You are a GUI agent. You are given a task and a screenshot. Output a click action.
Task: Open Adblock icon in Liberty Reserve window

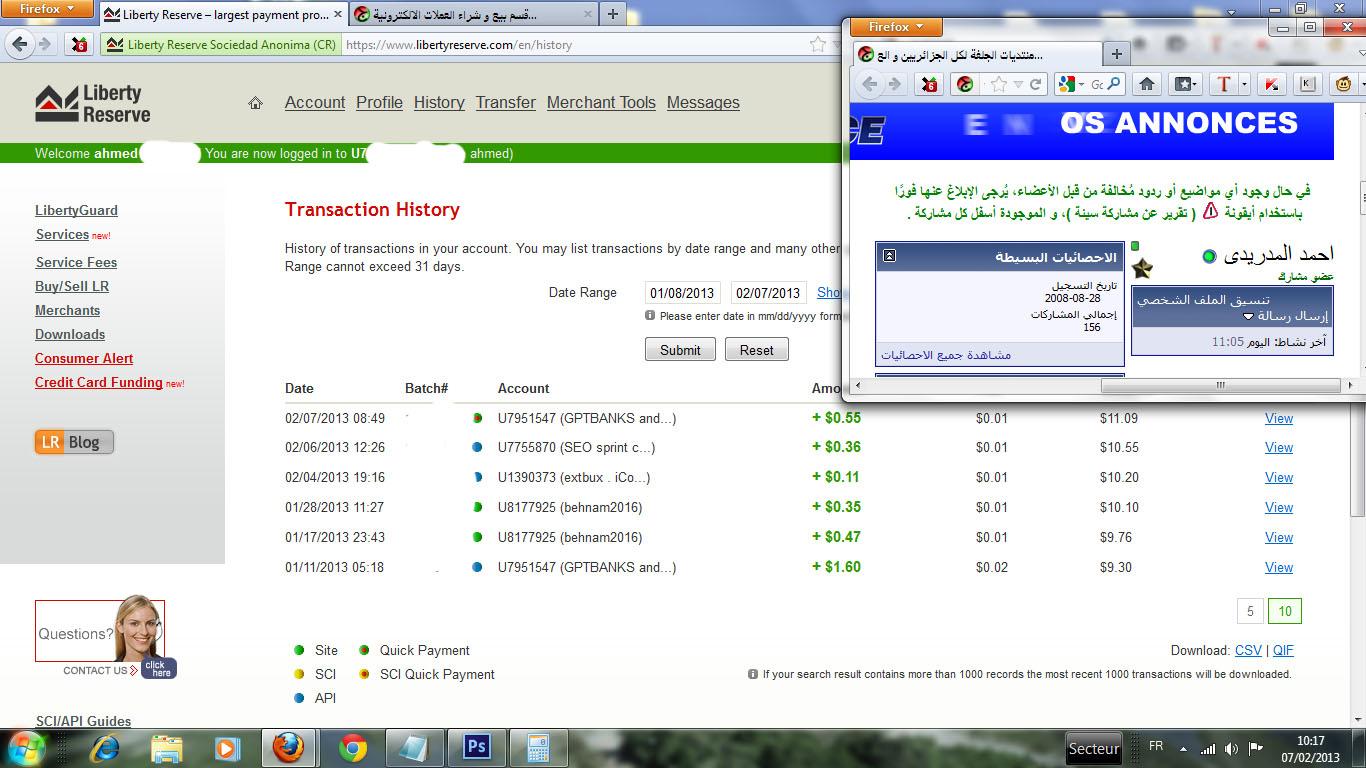tap(79, 44)
